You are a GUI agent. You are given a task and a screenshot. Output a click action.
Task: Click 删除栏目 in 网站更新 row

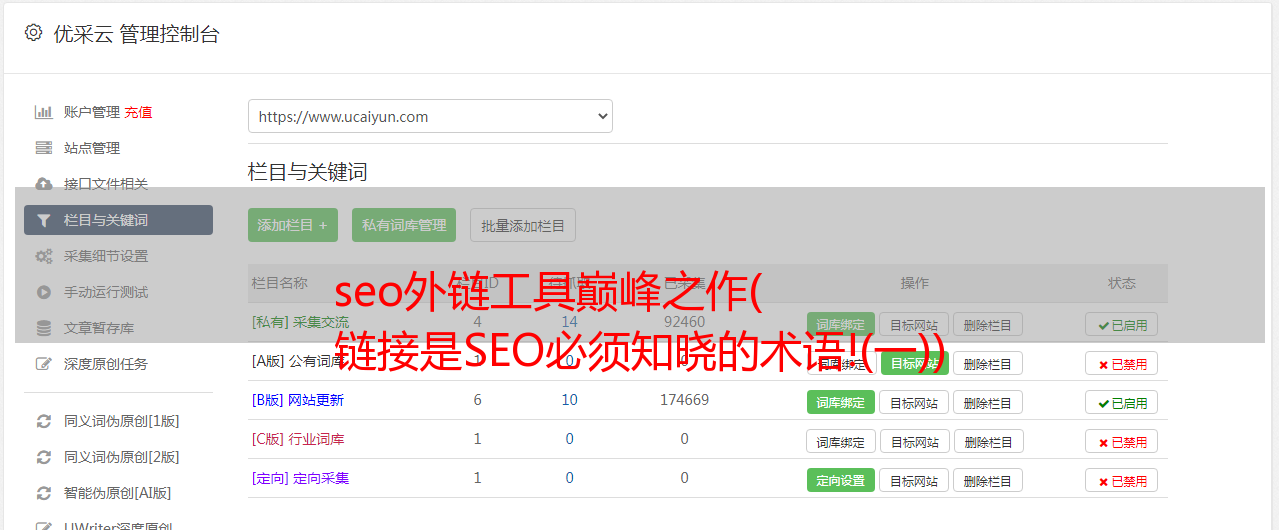point(988,403)
